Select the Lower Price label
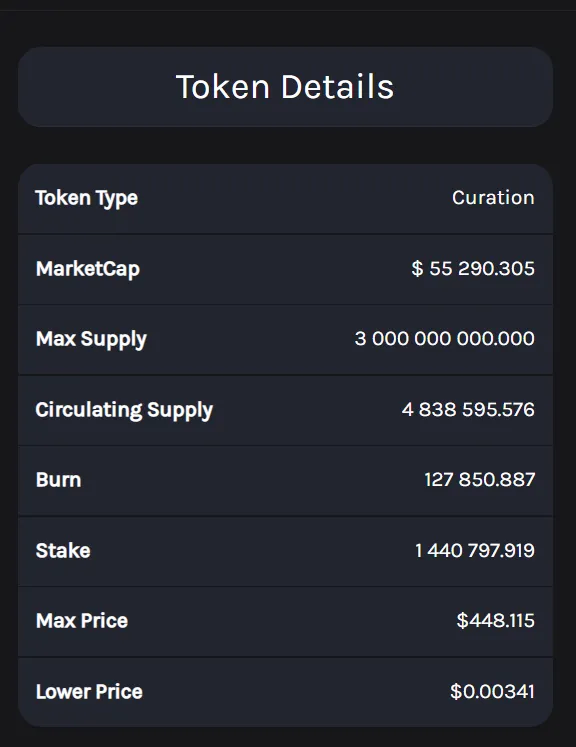The width and height of the screenshot is (576, 747). [x=89, y=692]
